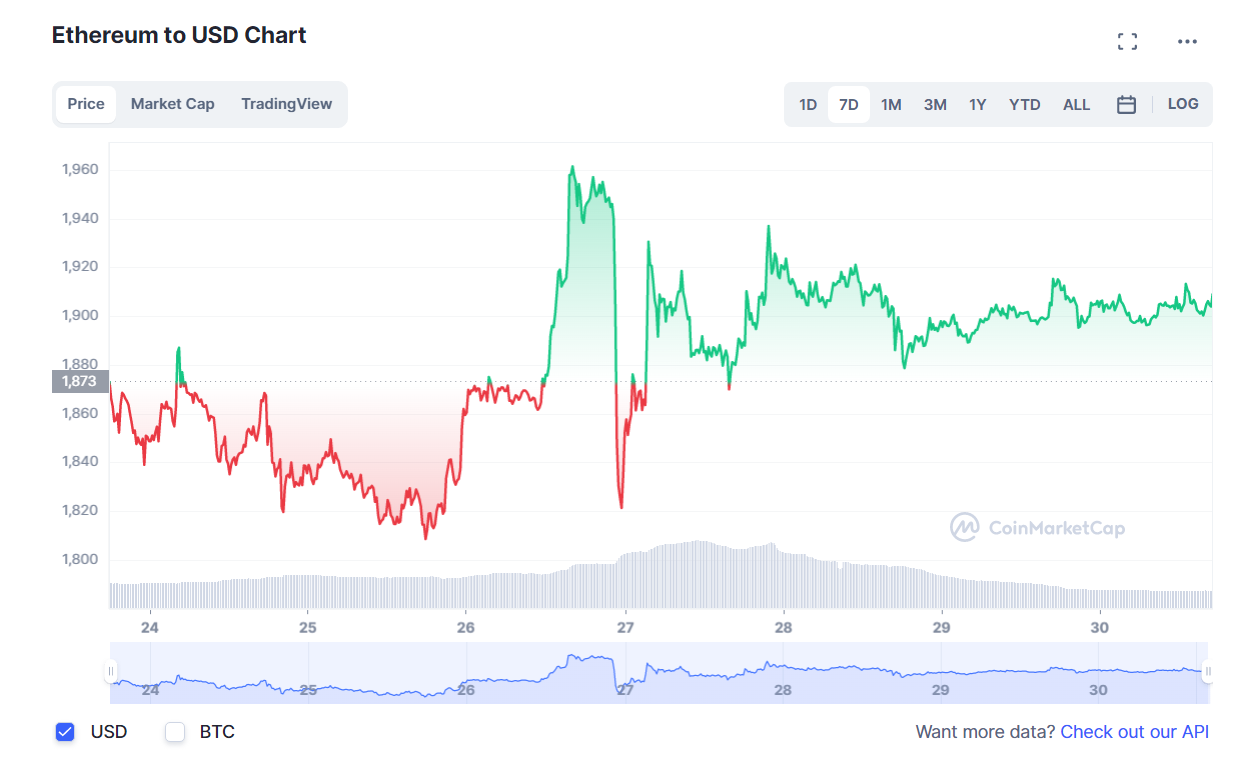Toggle the LOG scale option
Screen dimensions: 1248x765
pos(1183,104)
